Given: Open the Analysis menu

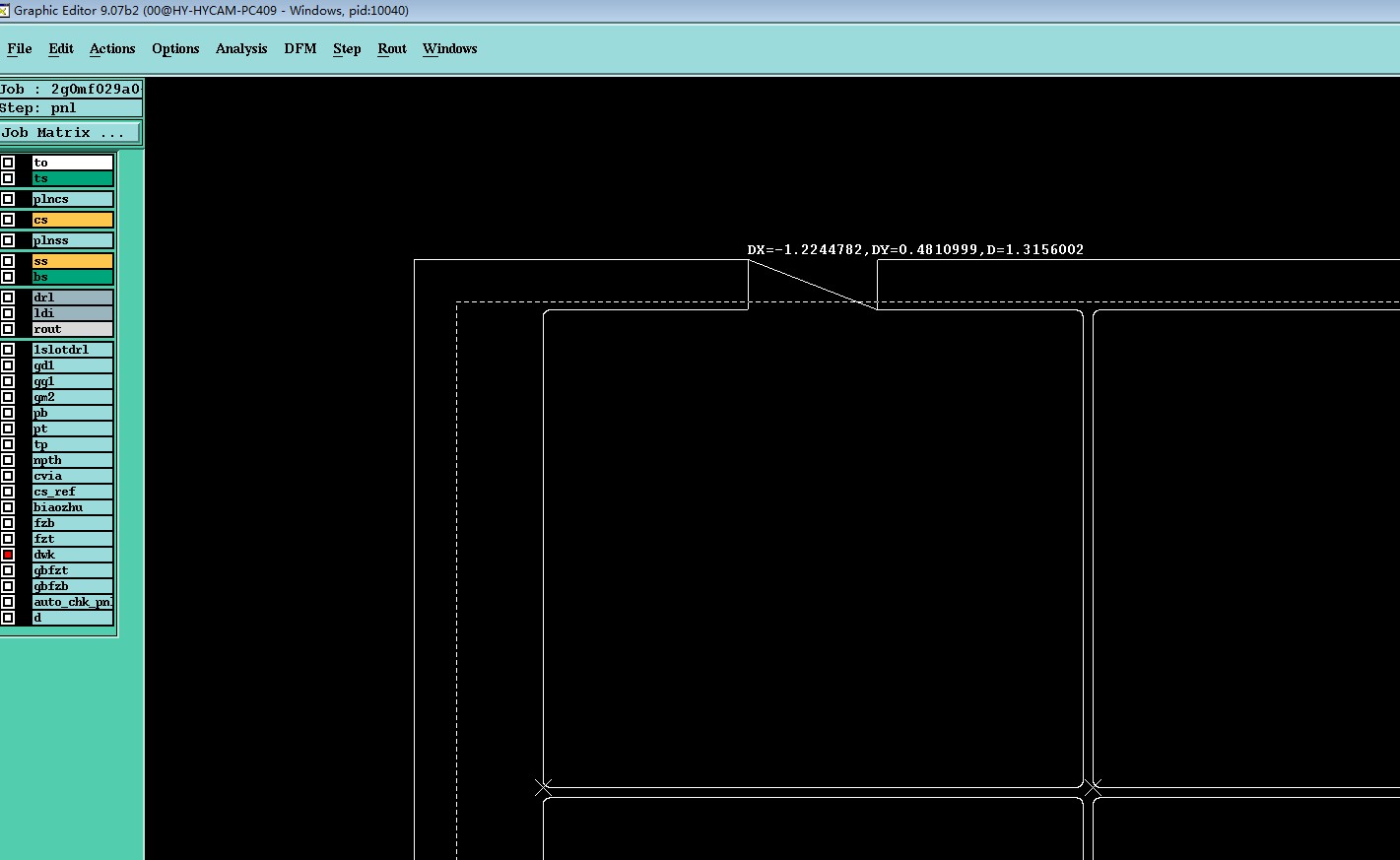Looking at the screenshot, I should 241,48.
